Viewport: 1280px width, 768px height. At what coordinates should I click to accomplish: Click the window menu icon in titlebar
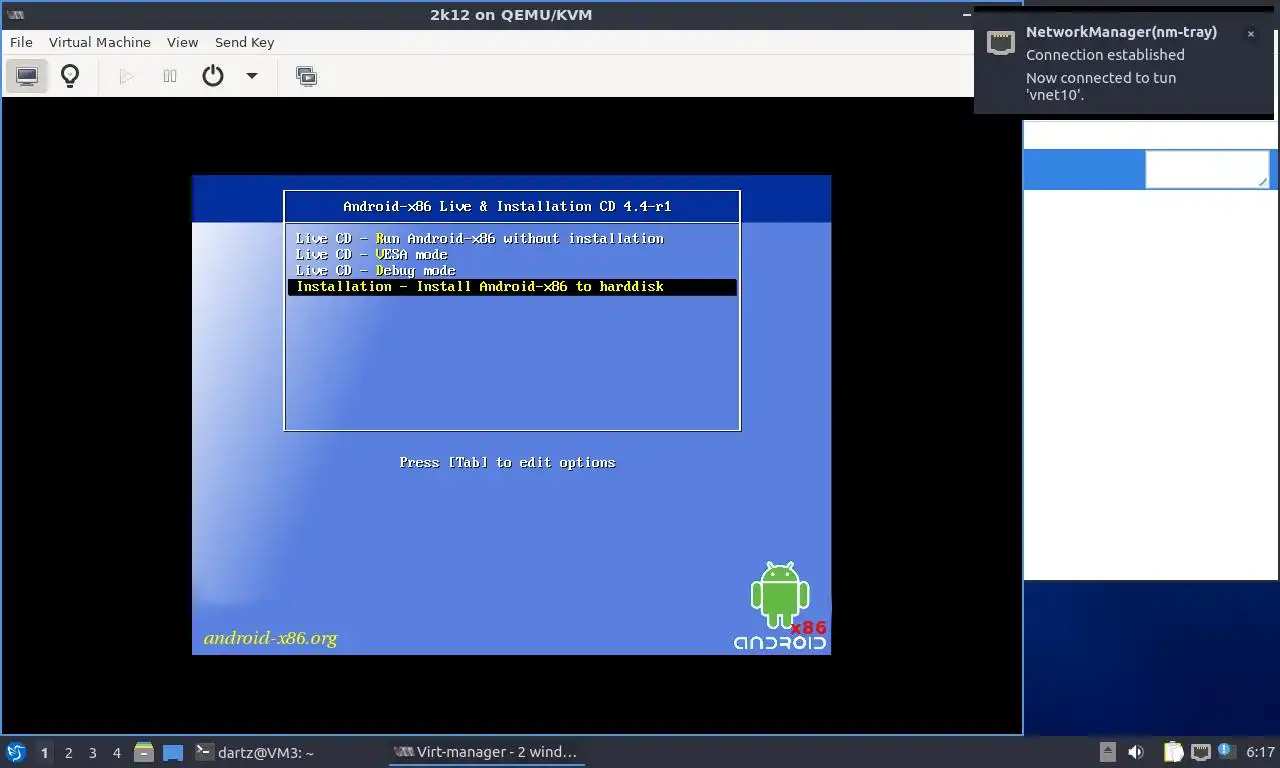pyautogui.click(x=15, y=15)
